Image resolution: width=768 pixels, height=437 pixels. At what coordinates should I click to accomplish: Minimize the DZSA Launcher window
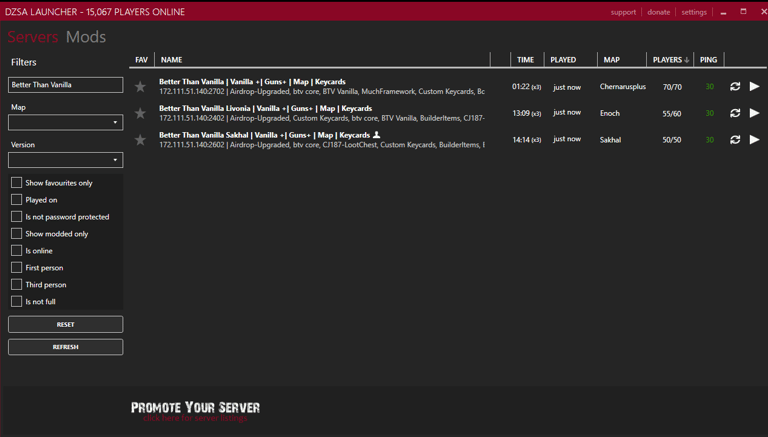[723, 12]
